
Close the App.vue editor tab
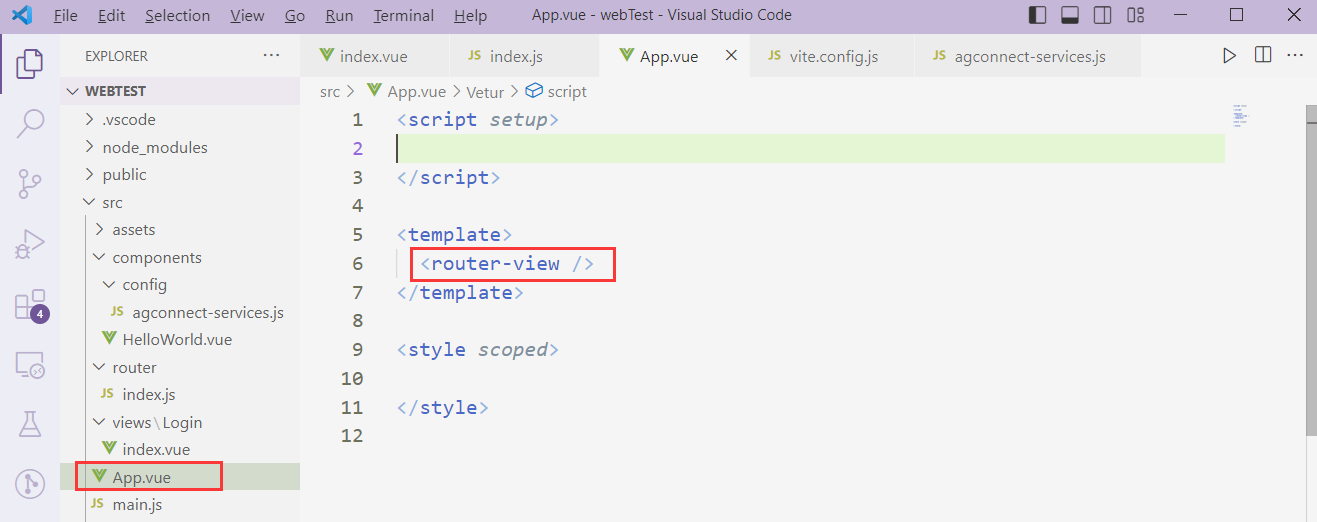[731, 56]
